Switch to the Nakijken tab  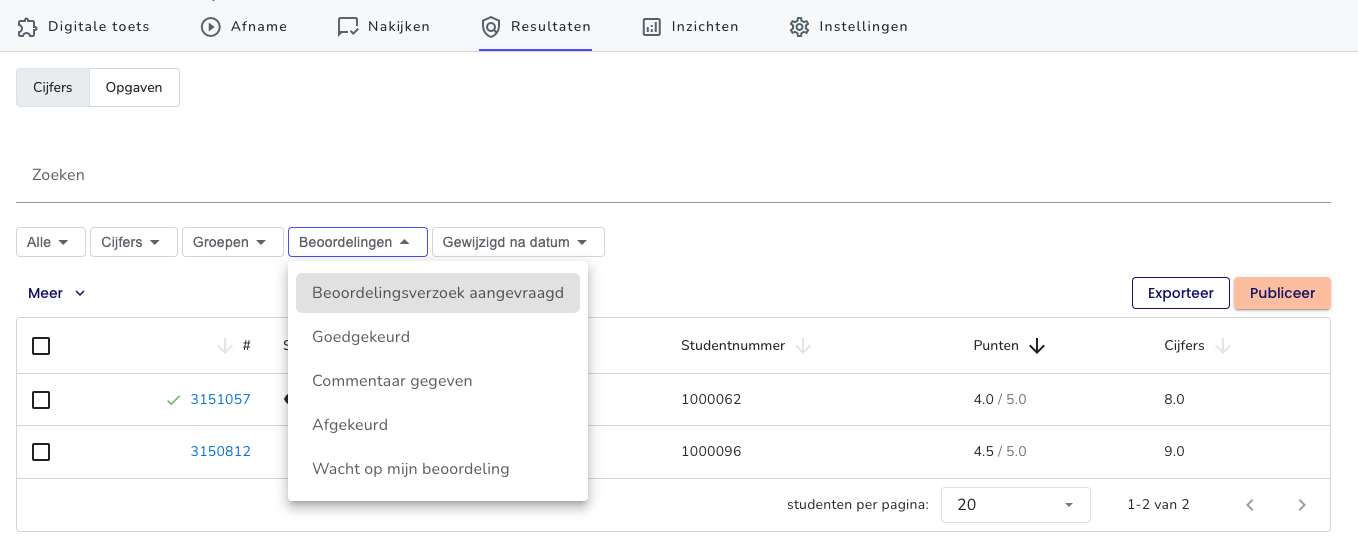click(x=384, y=27)
